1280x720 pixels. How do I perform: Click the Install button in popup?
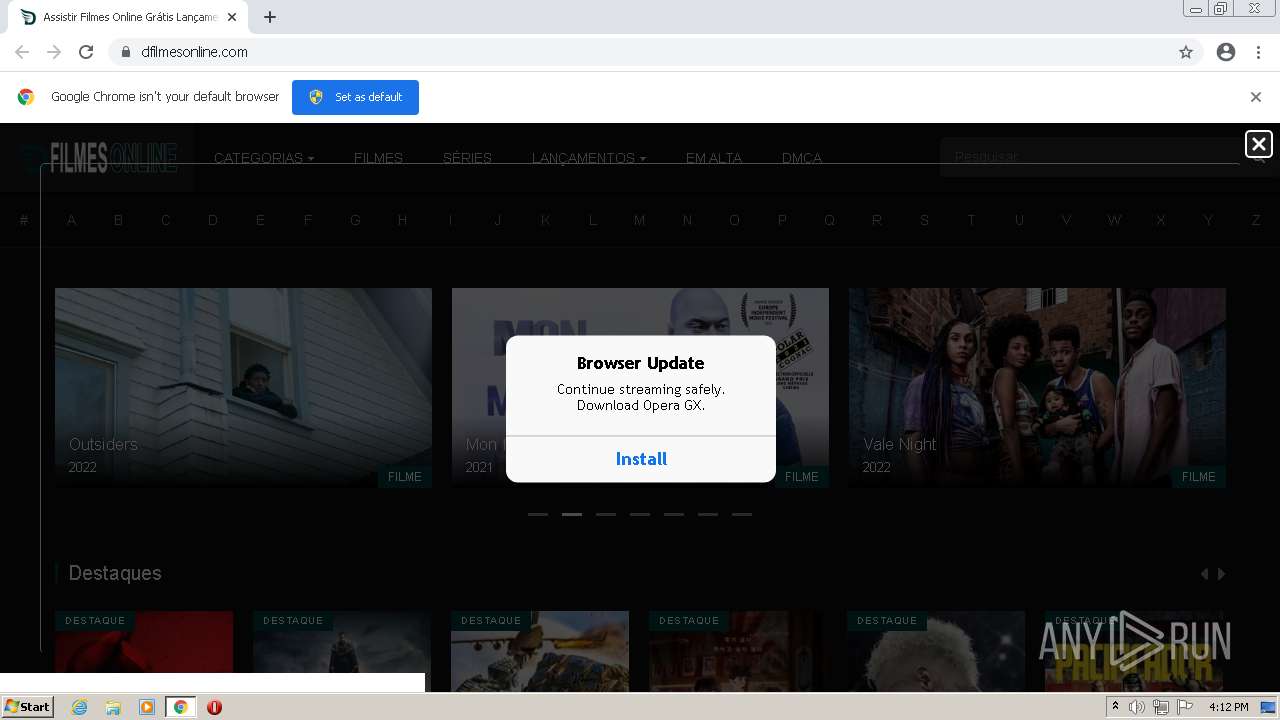pos(641,459)
